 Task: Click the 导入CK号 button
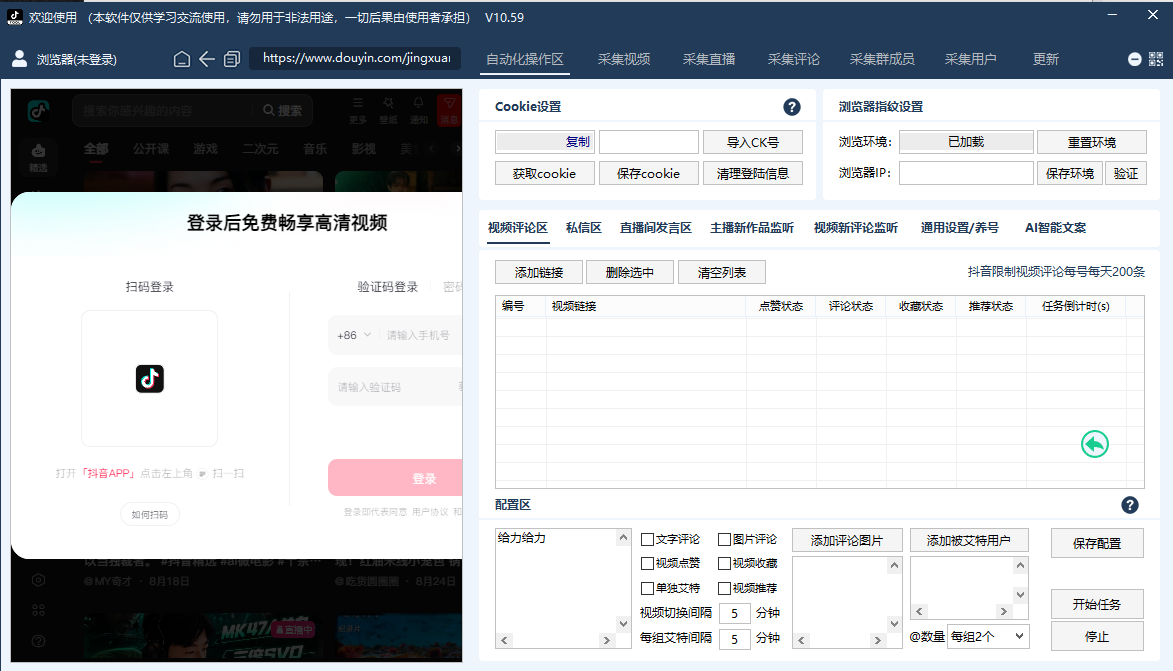coord(753,142)
